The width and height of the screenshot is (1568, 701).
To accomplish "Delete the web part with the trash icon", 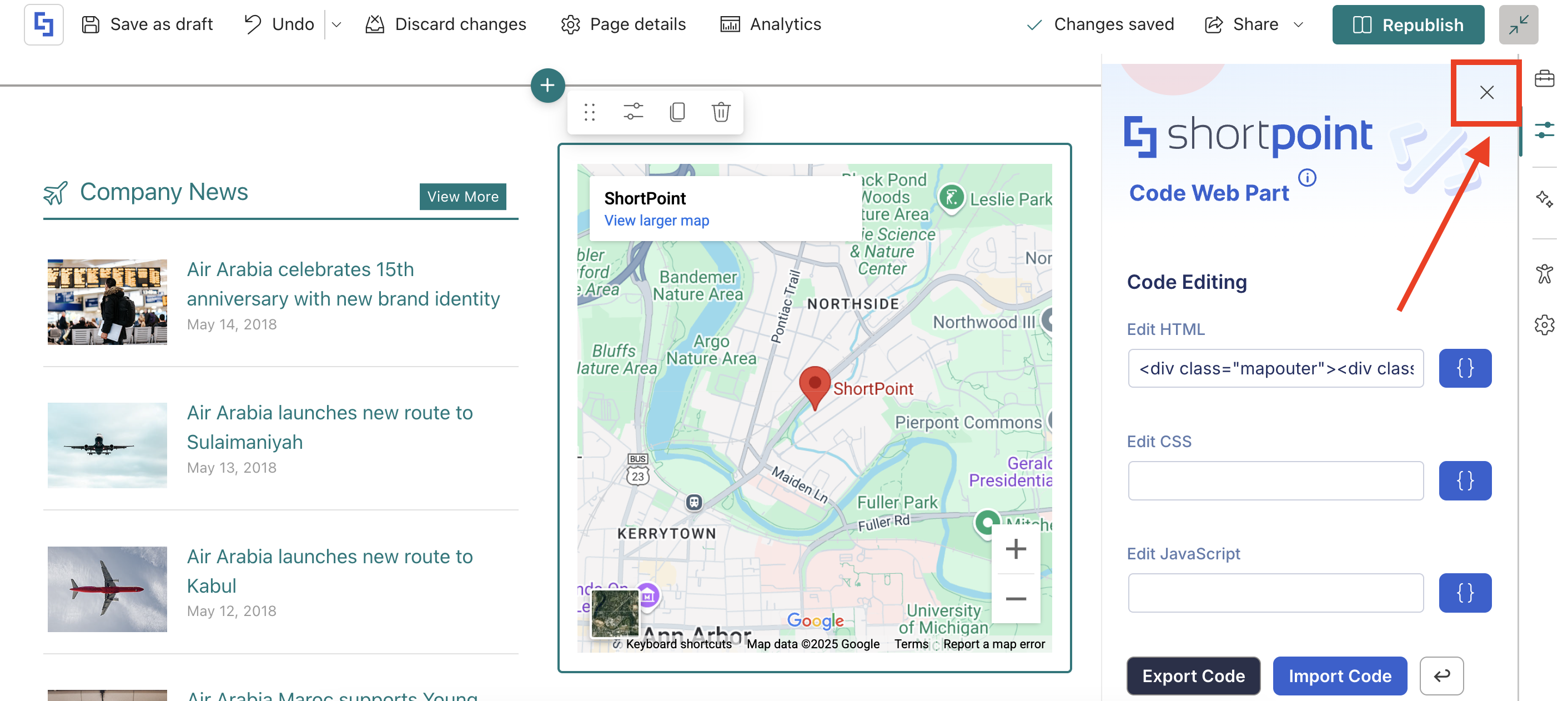I will click(721, 112).
